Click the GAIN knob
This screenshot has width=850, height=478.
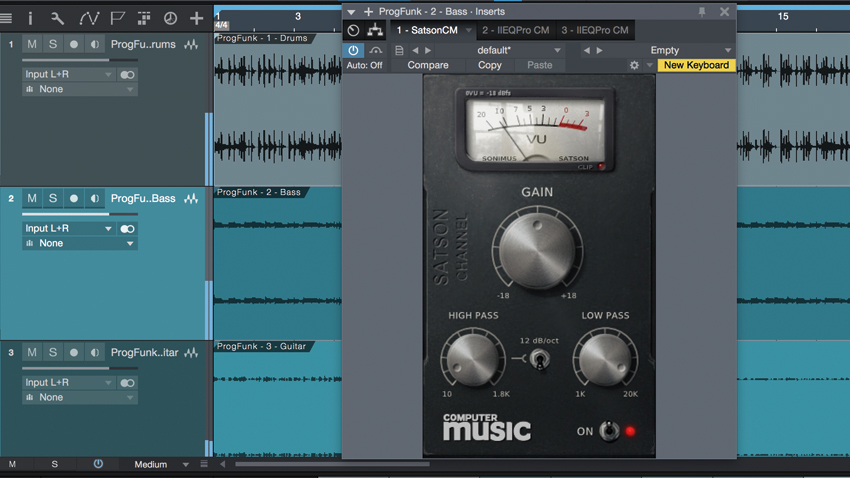(x=537, y=250)
